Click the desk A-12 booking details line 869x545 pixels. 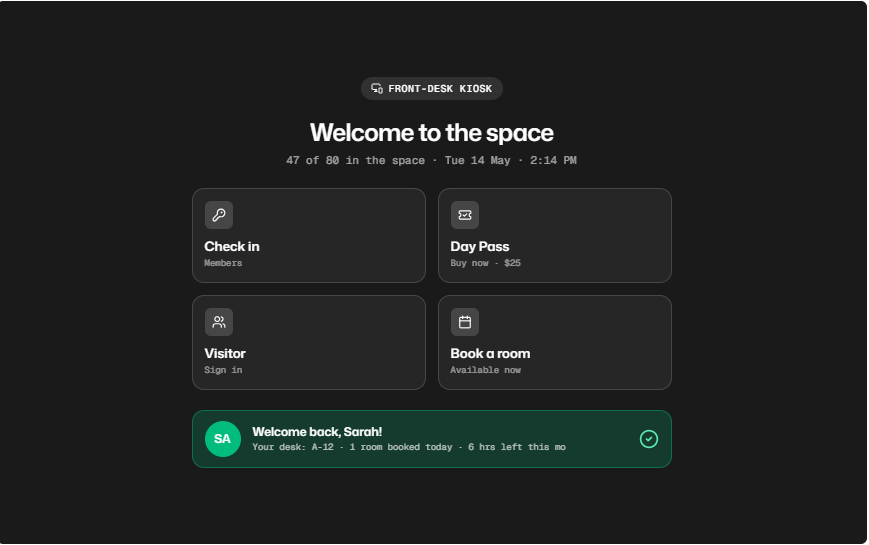coord(409,447)
